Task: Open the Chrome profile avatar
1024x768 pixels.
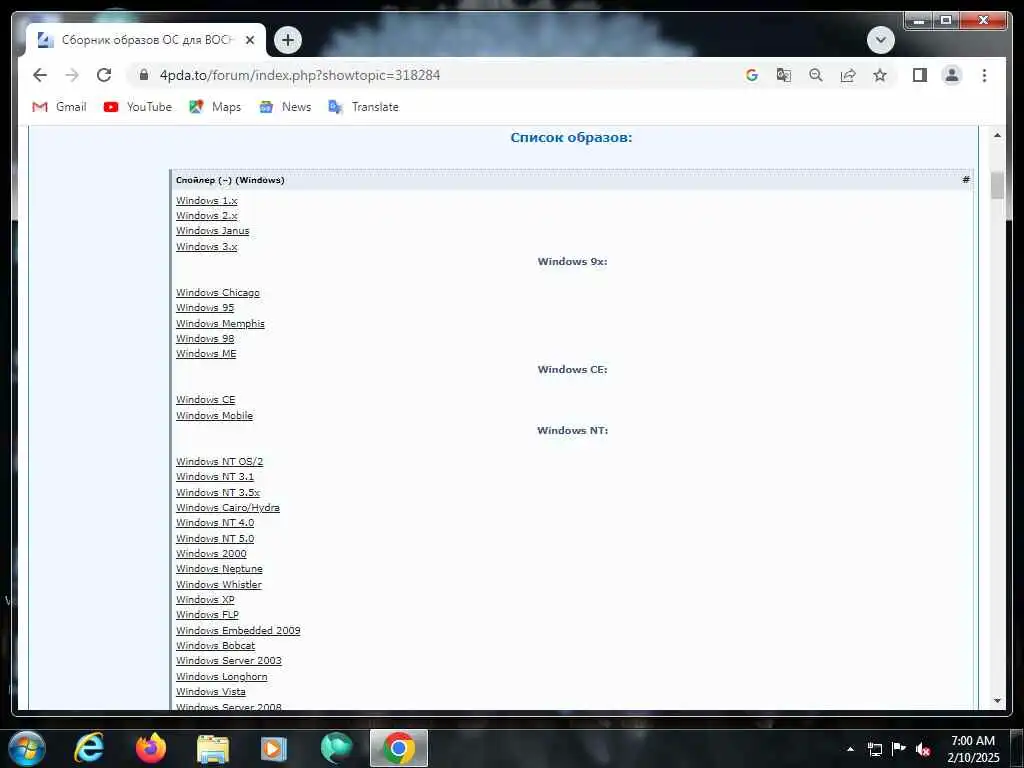Action: [x=952, y=75]
